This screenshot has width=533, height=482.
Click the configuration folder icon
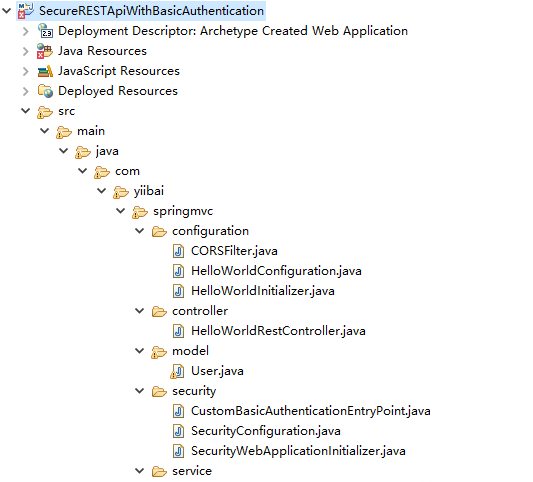click(x=159, y=231)
